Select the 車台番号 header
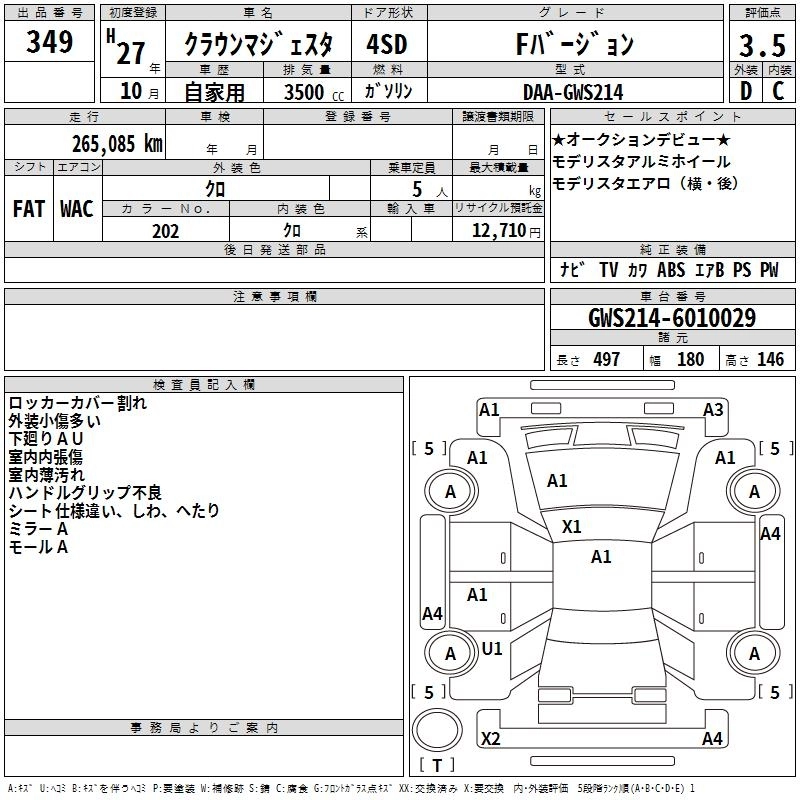 [x=672, y=296]
